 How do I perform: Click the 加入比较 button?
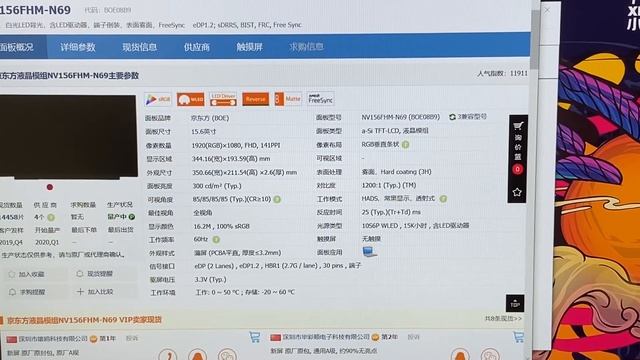pyautogui.click(x=100, y=292)
